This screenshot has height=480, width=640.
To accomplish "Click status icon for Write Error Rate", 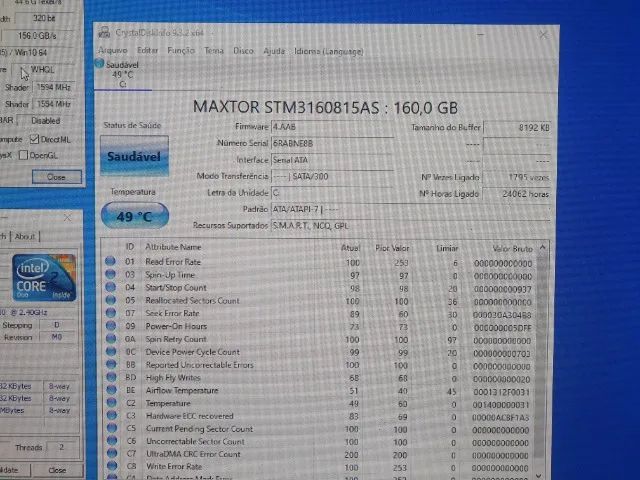I will [x=112, y=466].
